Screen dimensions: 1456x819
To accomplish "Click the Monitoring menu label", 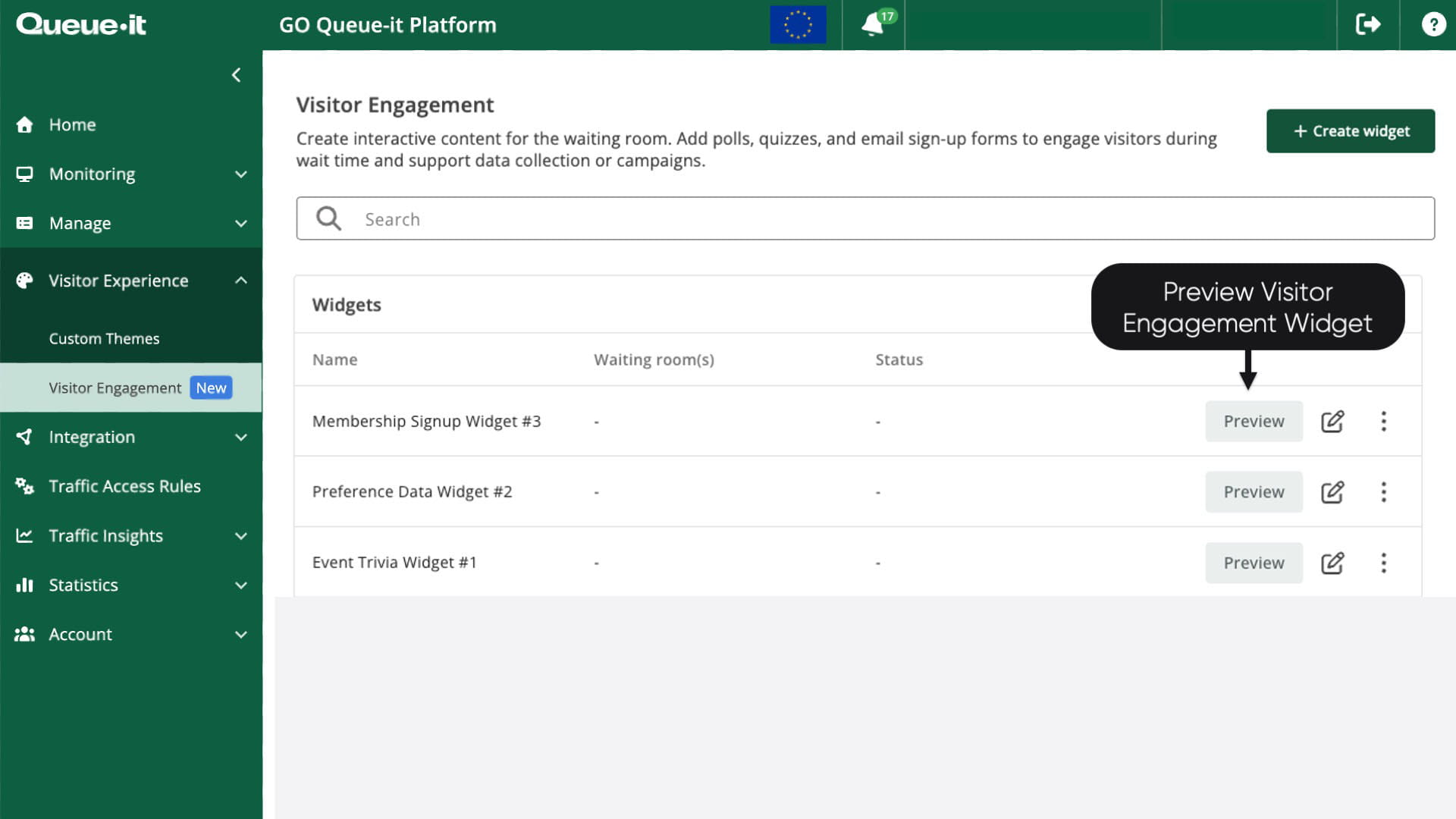I will pos(92,174).
